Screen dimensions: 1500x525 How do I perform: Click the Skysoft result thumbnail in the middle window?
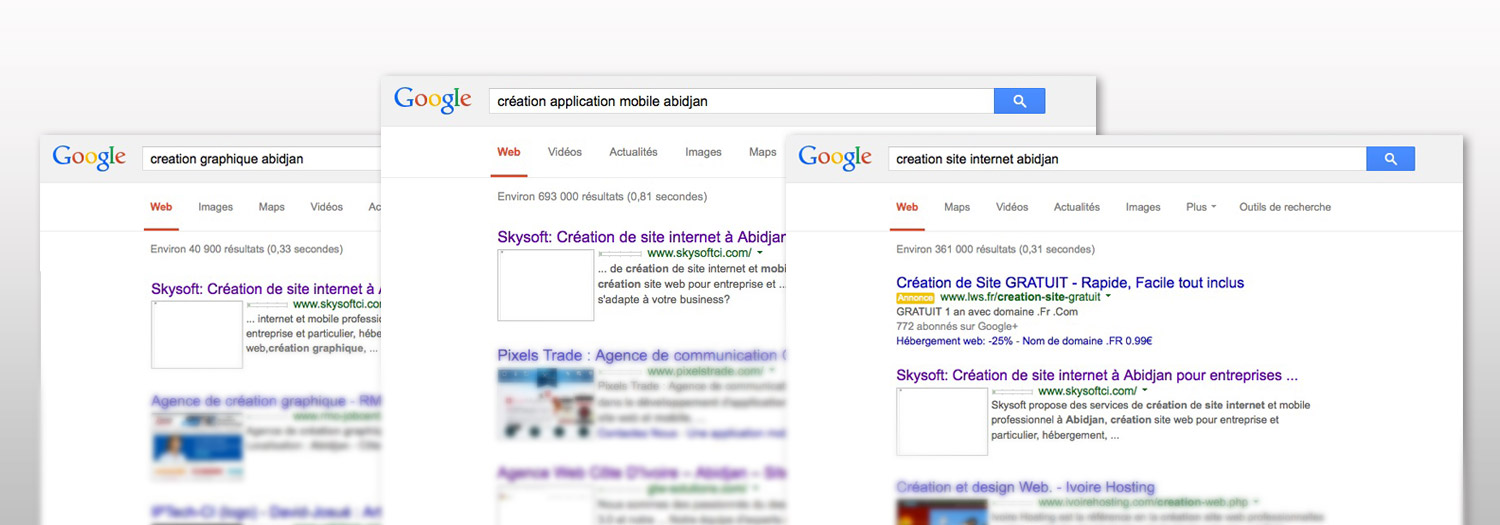pyautogui.click(x=545, y=285)
